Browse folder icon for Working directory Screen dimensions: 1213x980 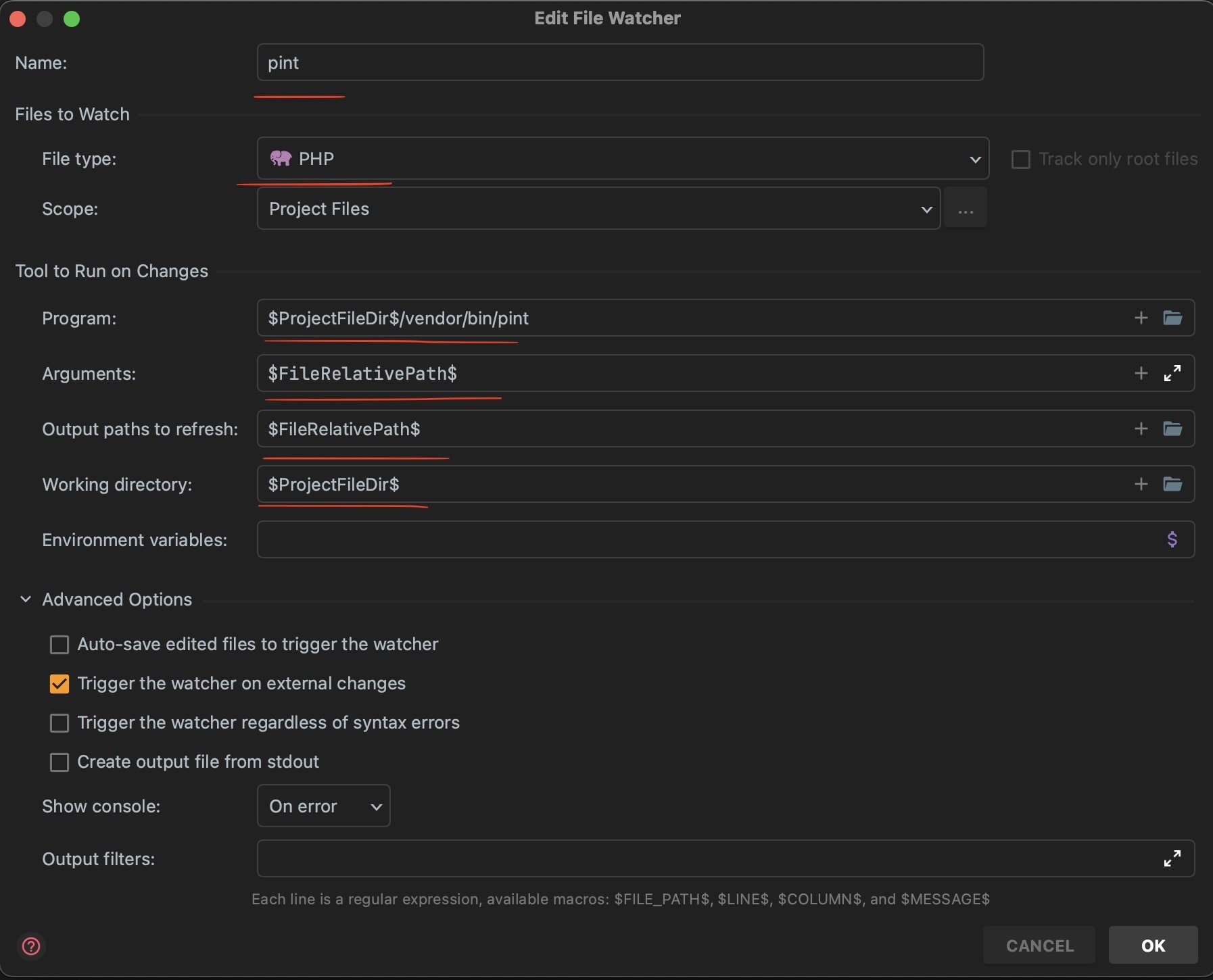click(x=1172, y=484)
